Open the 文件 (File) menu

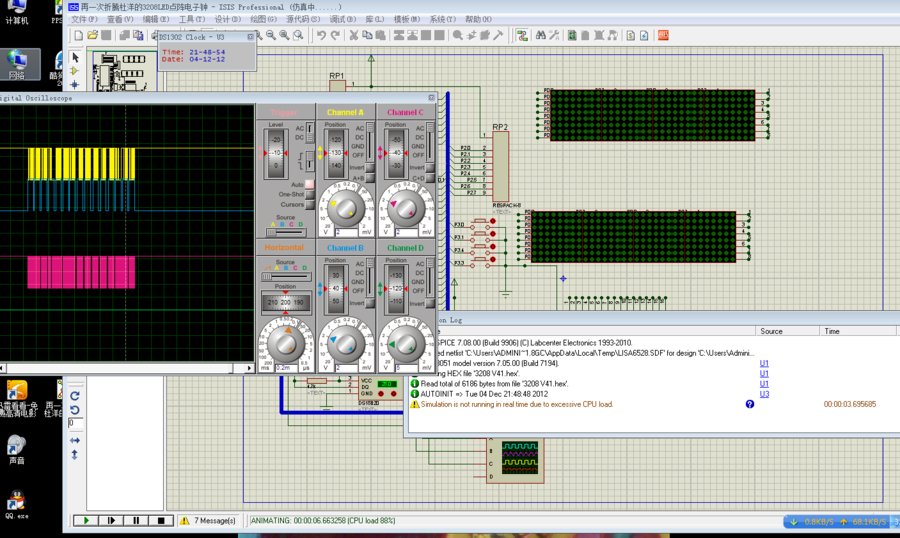pyautogui.click(x=85, y=19)
